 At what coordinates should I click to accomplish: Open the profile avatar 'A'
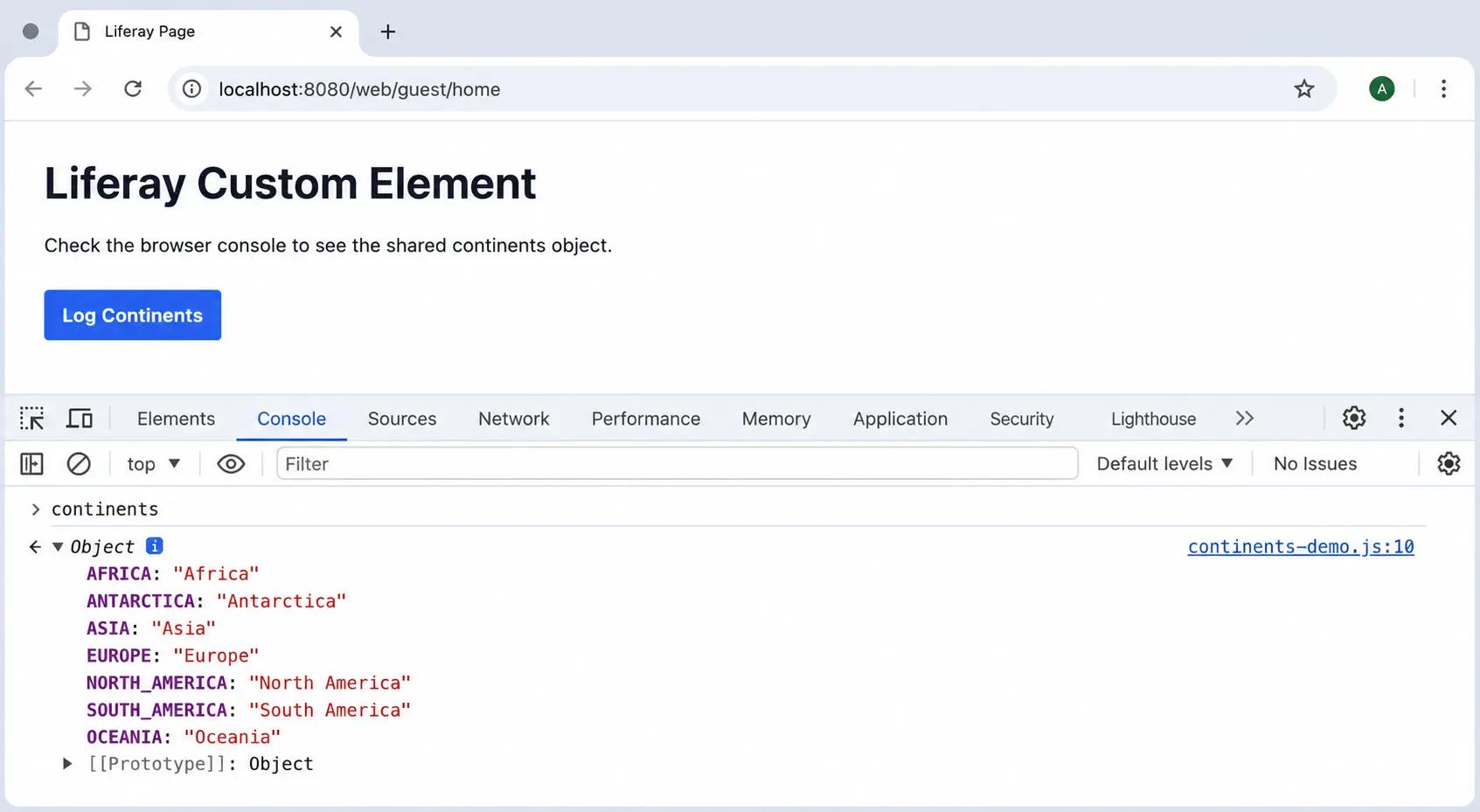[1381, 88]
